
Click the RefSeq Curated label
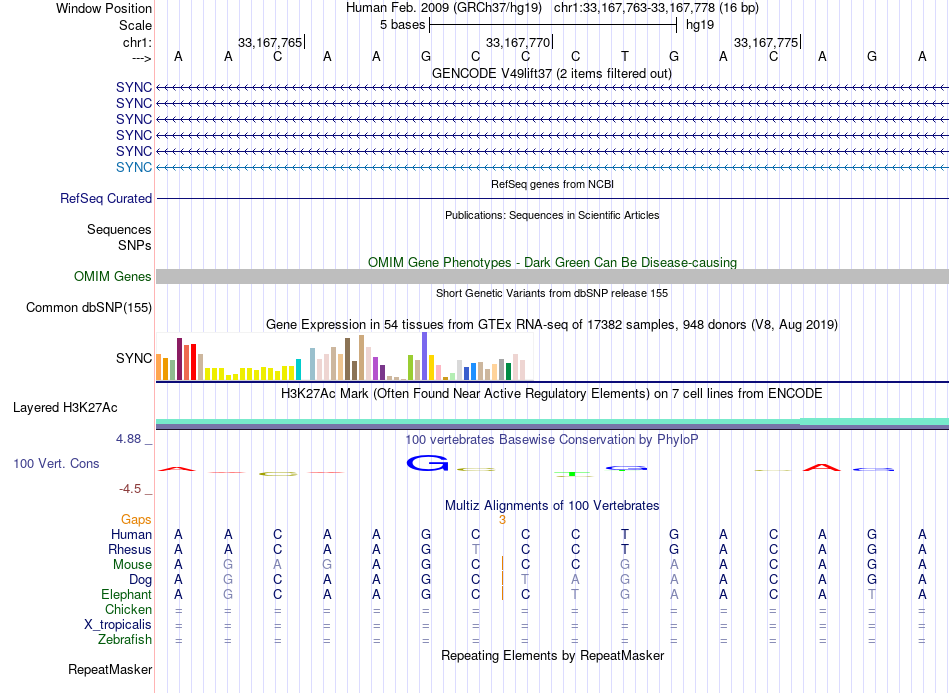106,198
